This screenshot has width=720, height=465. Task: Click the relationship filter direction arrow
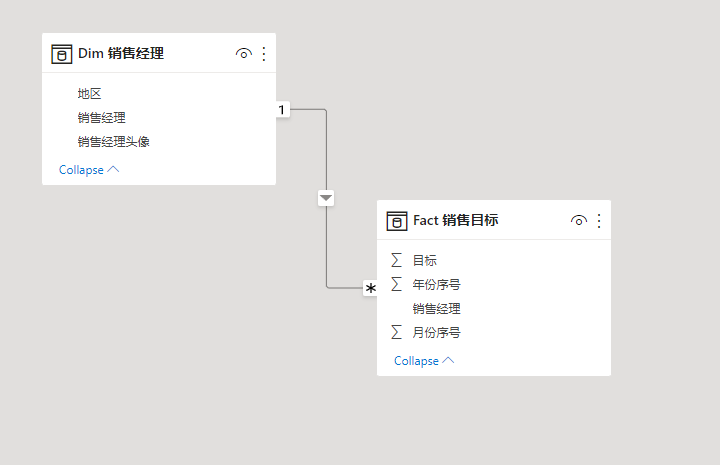(326, 198)
